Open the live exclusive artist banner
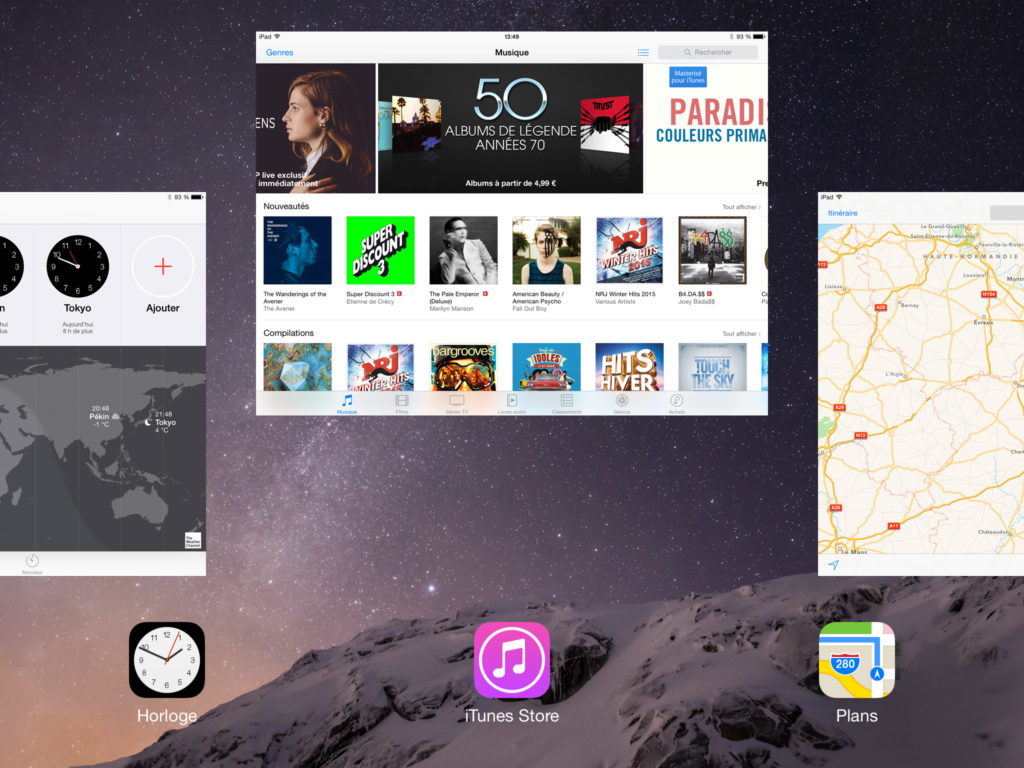Image resolution: width=1024 pixels, height=768 pixels. click(x=315, y=128)
